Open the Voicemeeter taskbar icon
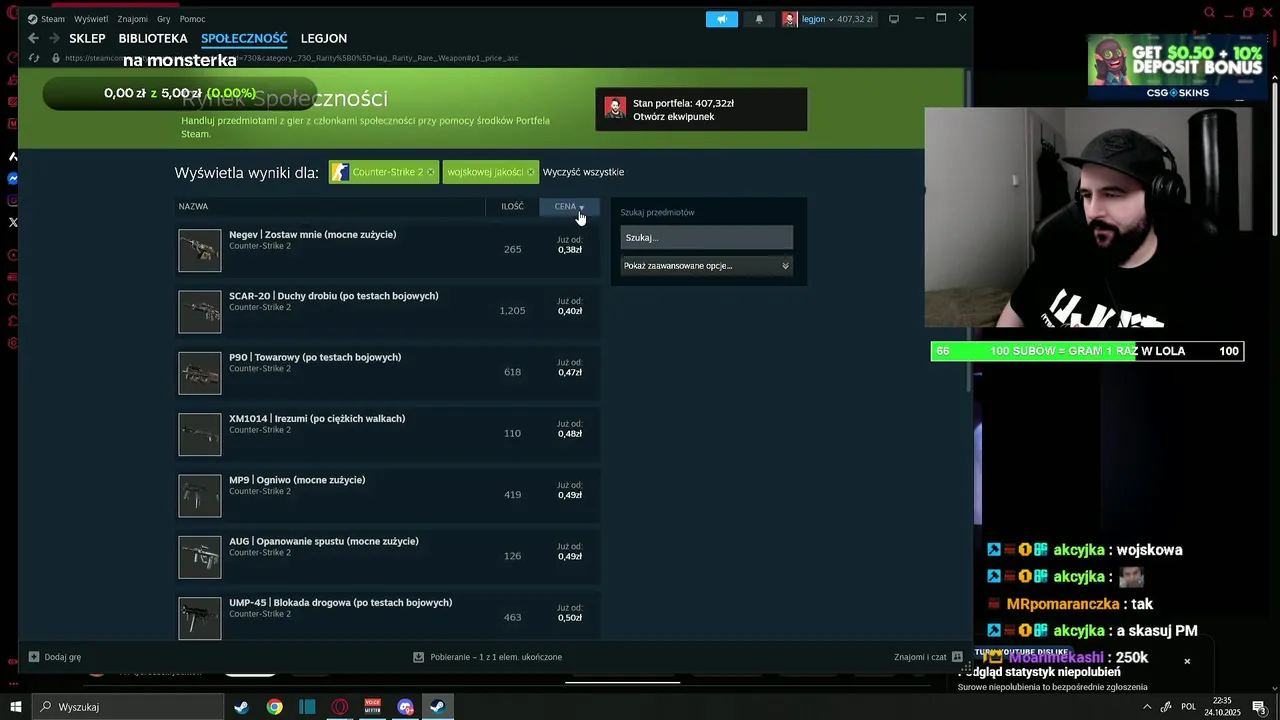 click(373, 707)
